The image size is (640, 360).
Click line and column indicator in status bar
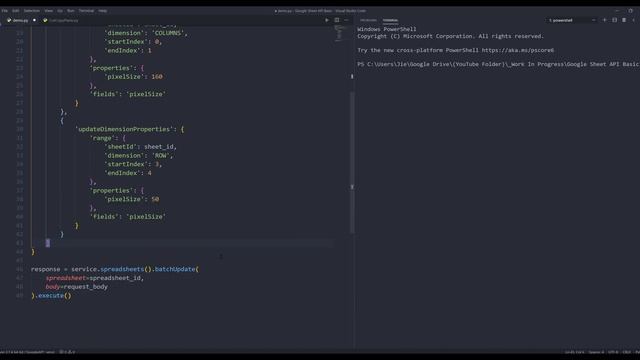tap(574, 352)
